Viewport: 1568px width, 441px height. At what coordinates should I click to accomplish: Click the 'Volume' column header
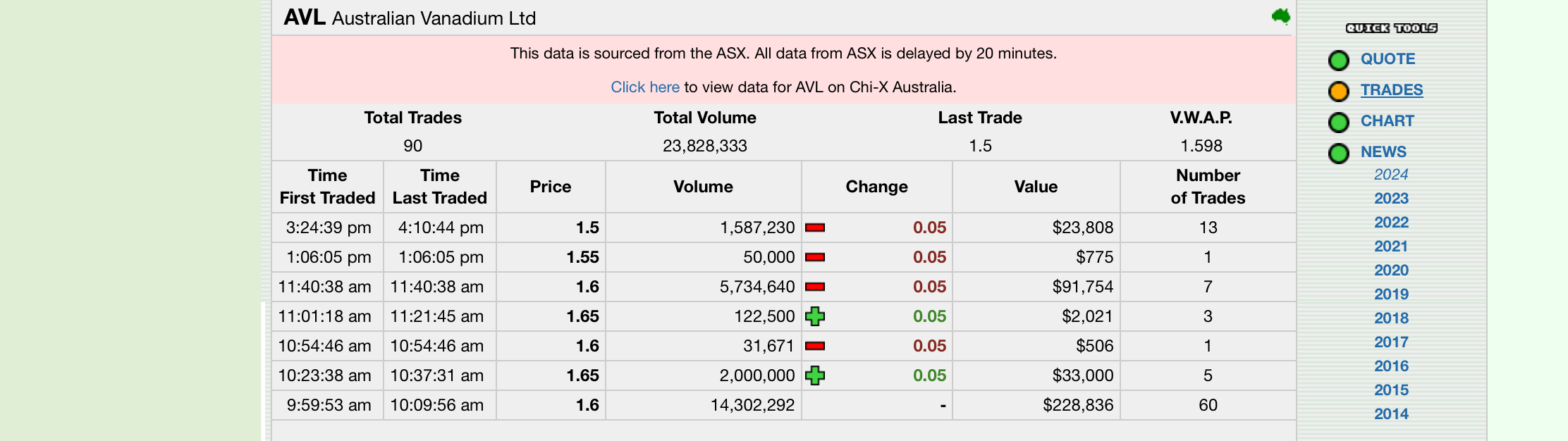click(x=703, y=187)
